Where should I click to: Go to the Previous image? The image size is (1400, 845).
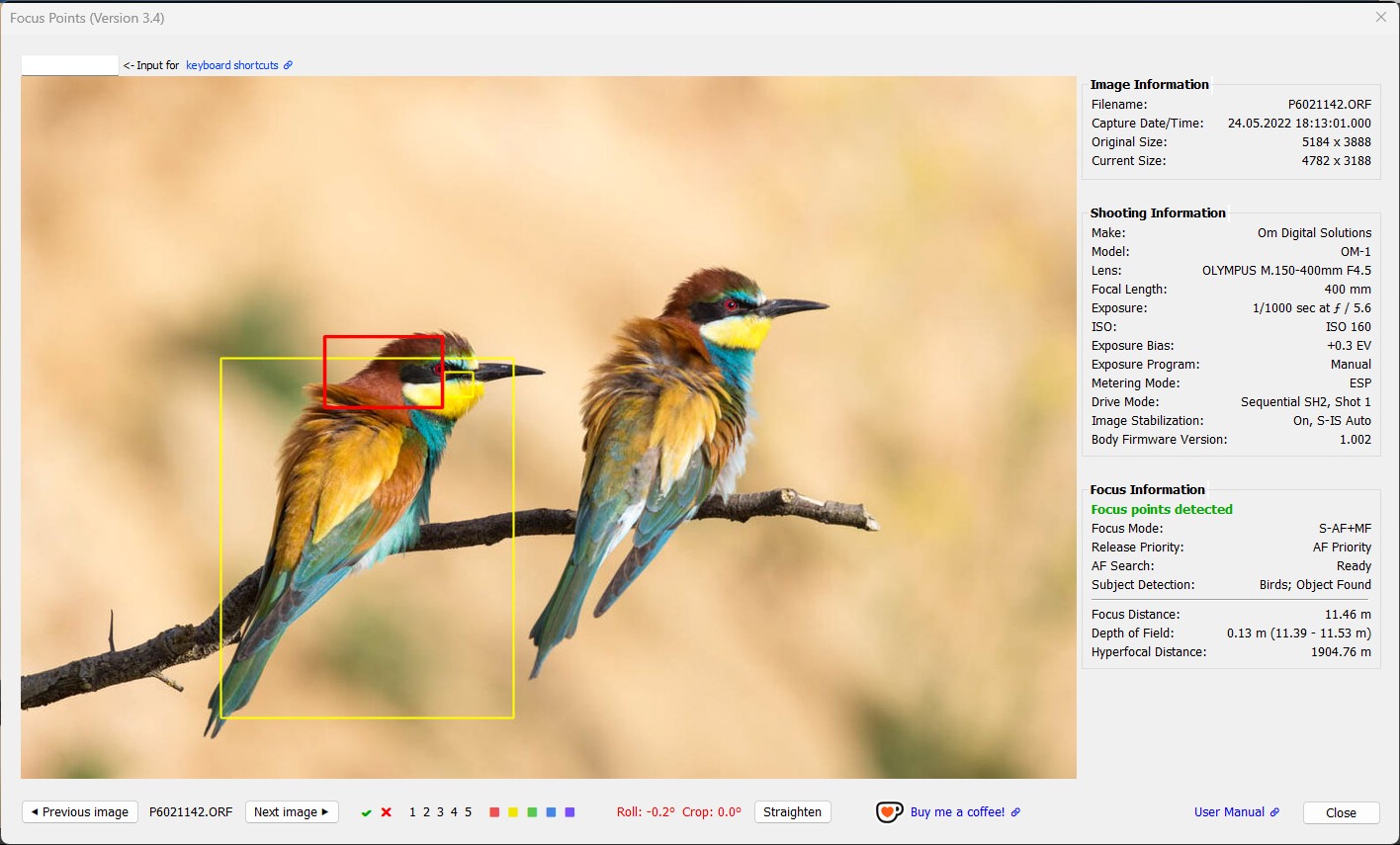point(80,812)
